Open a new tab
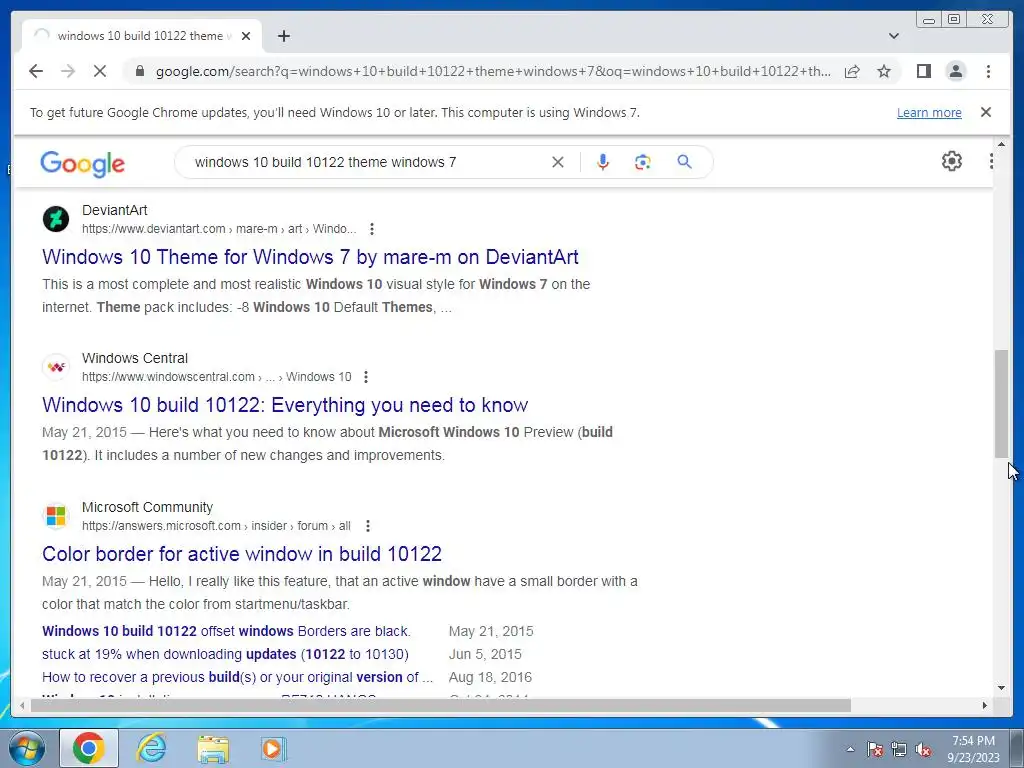The image size is (1024, 768). coord(283,36)
